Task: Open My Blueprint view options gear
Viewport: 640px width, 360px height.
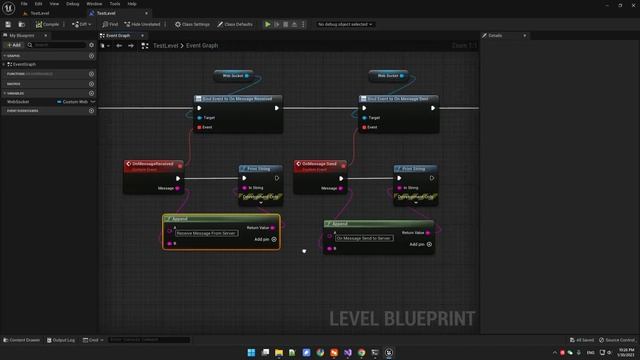Action: pos(91,45)
